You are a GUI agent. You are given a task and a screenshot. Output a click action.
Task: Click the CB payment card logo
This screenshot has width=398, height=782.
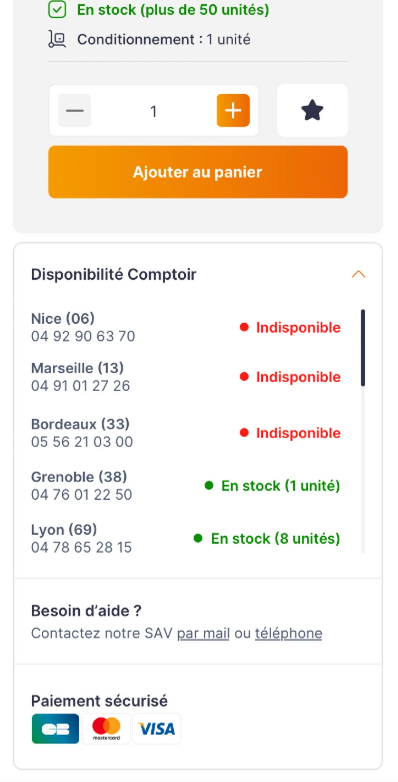click(55, 729)
